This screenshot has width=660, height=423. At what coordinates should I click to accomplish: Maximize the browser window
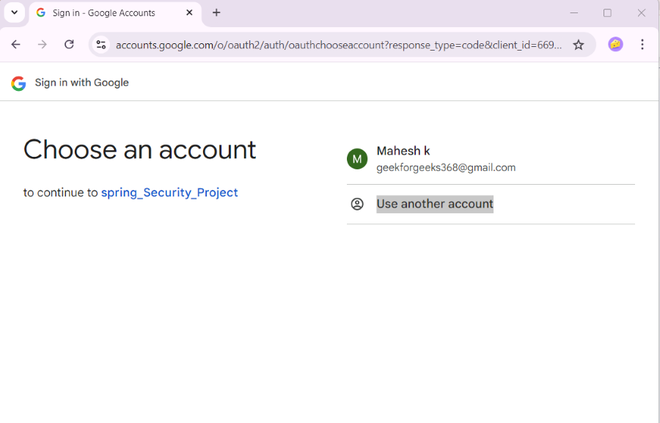[x=607, y=13]
